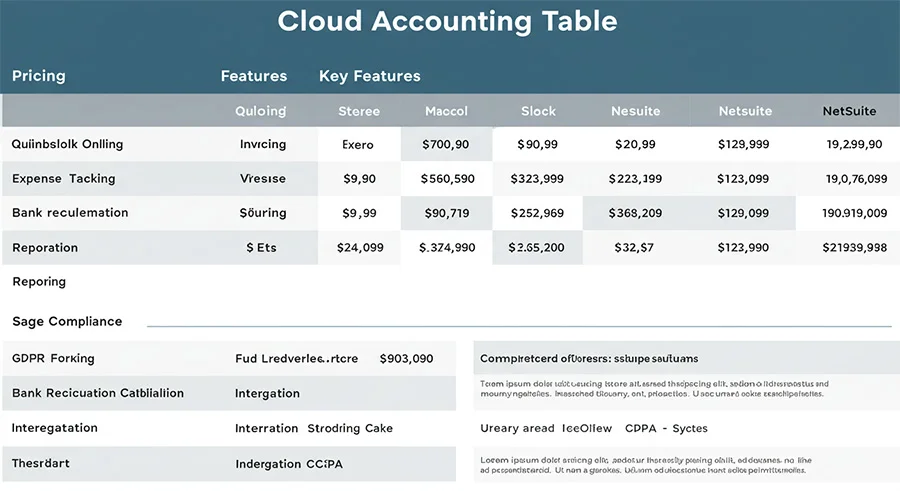Click the Slock column header
The height and width of the screenshot is (491, 900).
[x=538, y=111]
